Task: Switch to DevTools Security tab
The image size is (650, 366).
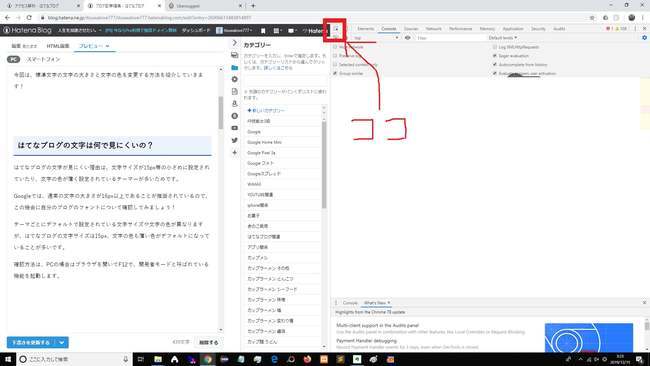Action: click(x=538, y=29)
